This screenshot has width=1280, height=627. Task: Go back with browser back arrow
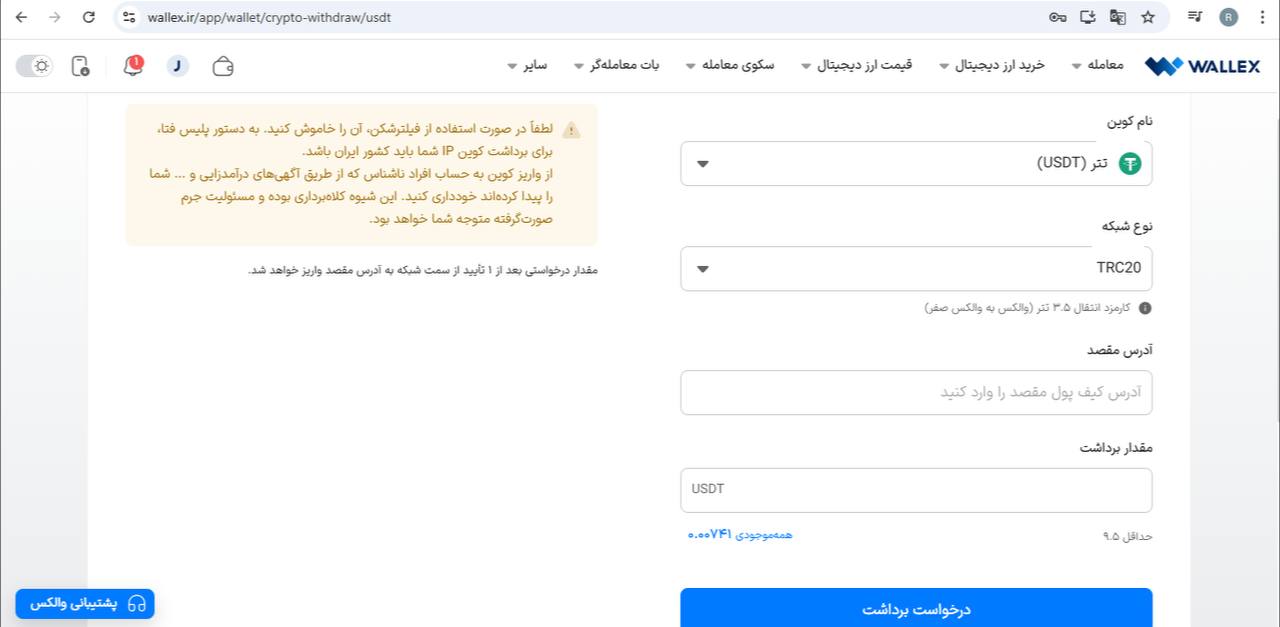click(x=22, y=17)
